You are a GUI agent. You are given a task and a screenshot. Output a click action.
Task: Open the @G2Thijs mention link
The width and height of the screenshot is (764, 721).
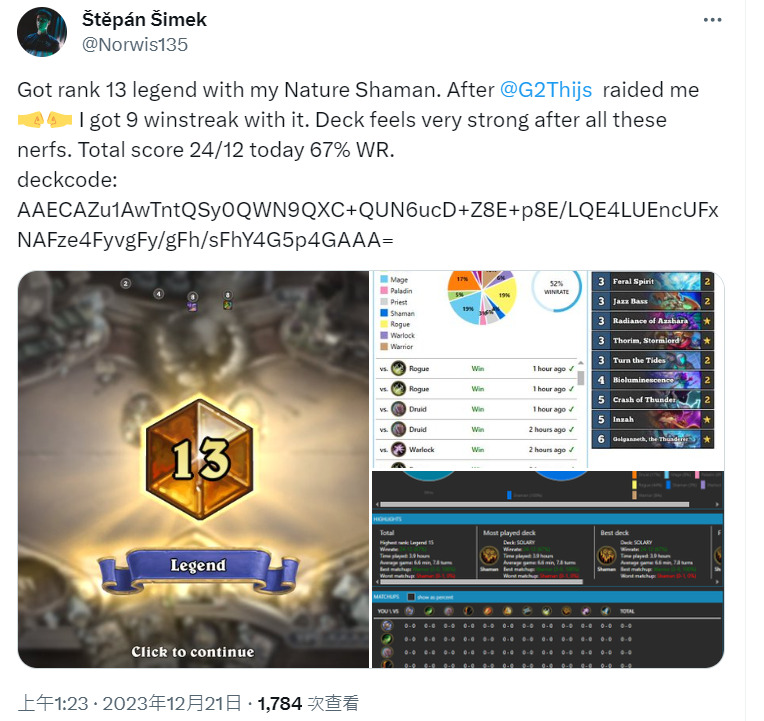pos(546,90)
